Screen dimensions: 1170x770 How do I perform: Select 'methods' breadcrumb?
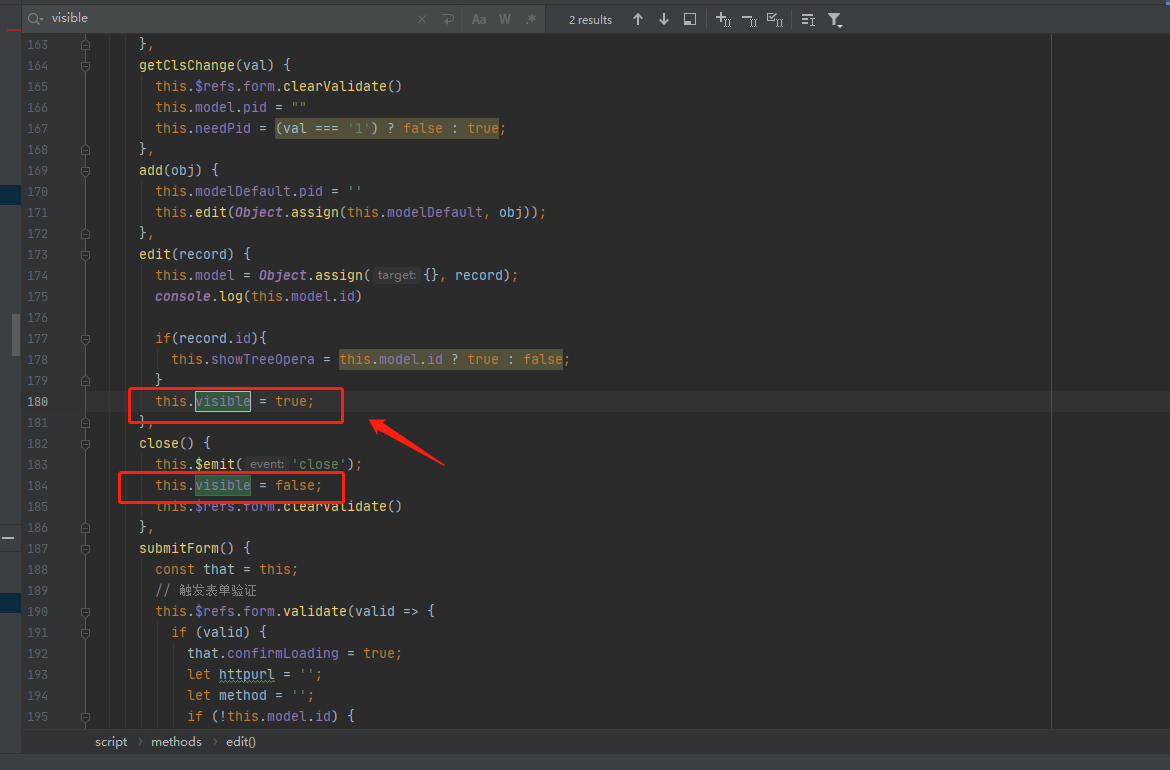(x=176, y=742)
